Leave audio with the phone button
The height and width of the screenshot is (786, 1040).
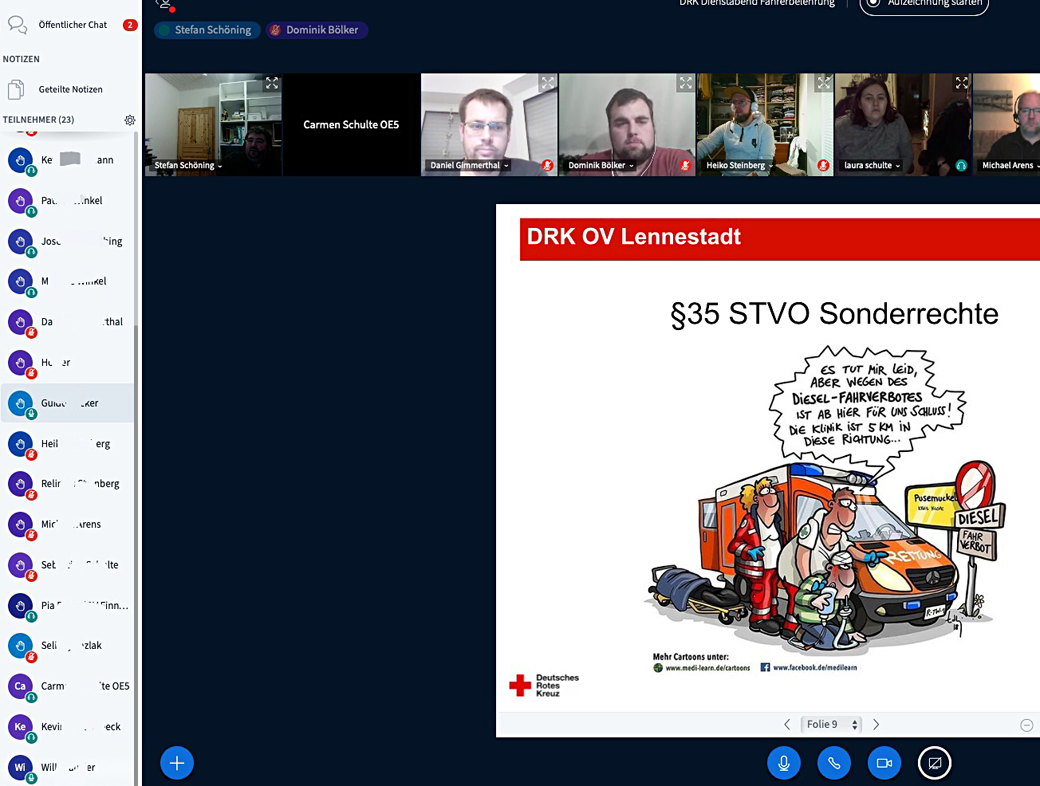click(834, 763)
